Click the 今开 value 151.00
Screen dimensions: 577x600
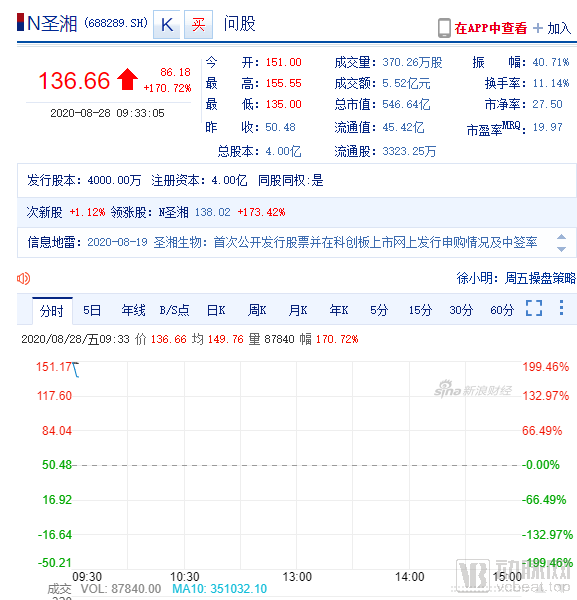point(284,62)
